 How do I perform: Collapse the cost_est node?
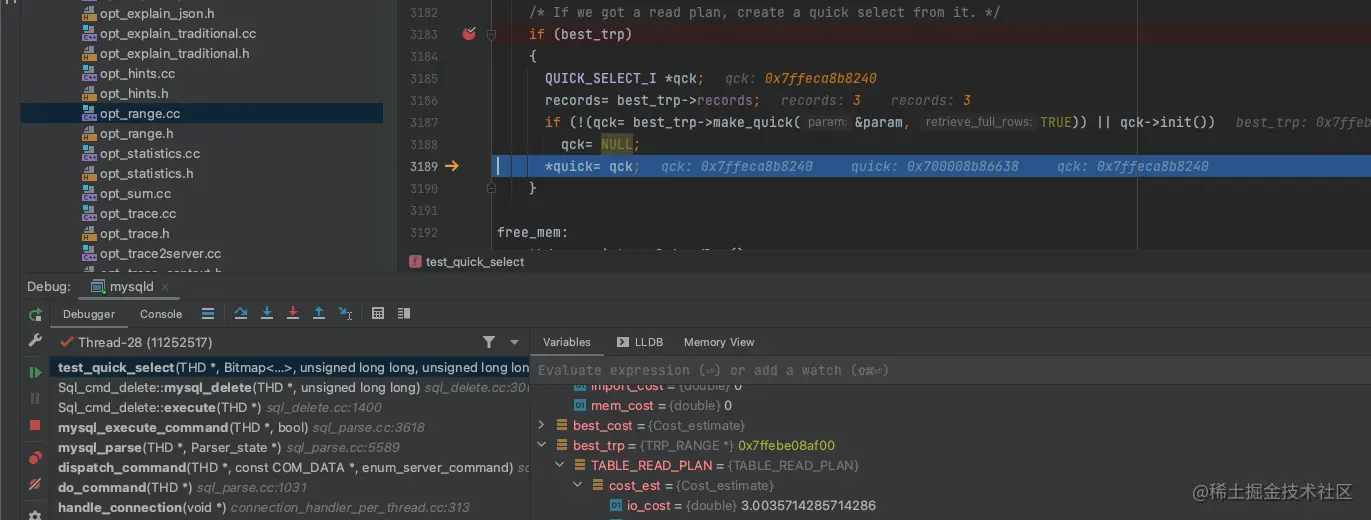click(578, 486)
